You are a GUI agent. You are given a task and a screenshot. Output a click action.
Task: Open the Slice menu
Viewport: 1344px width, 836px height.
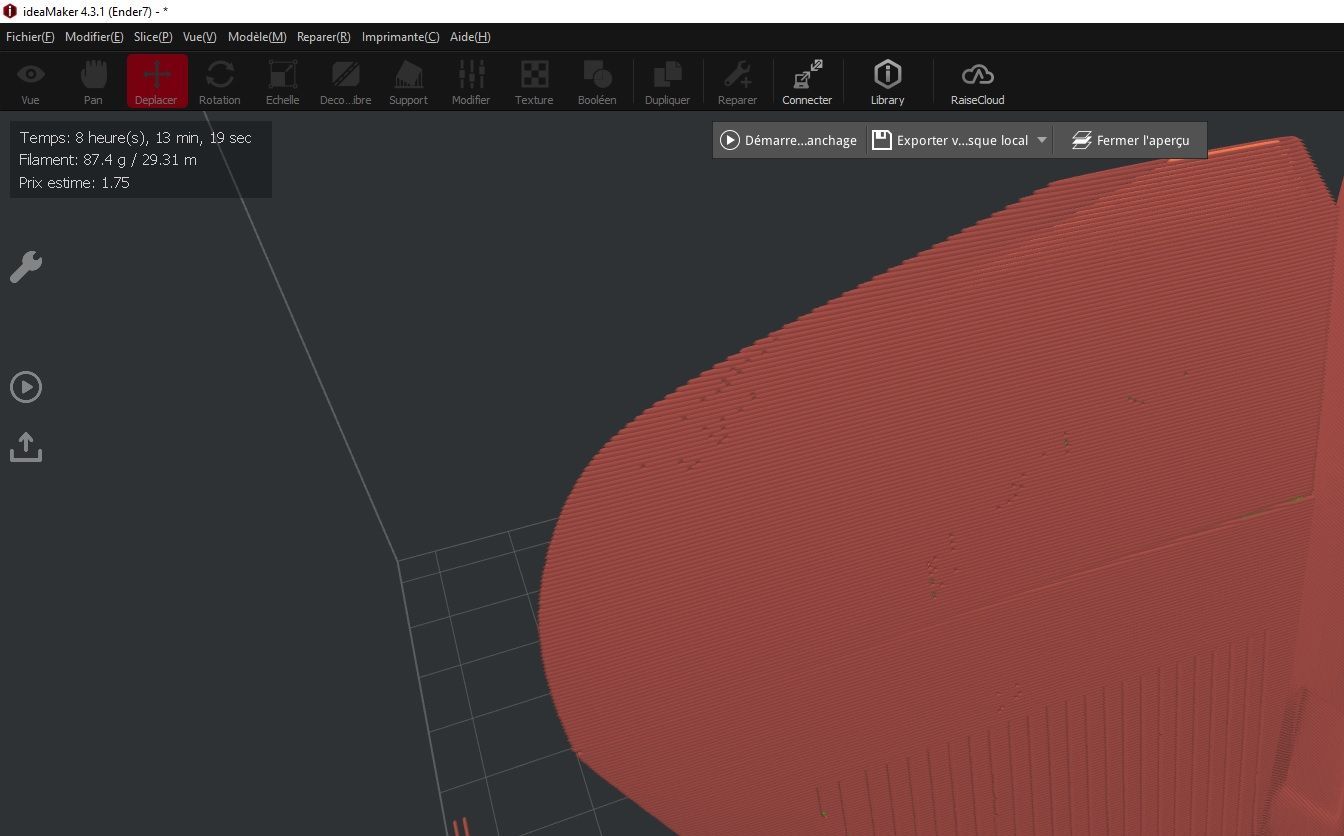[x=153, y=37]
